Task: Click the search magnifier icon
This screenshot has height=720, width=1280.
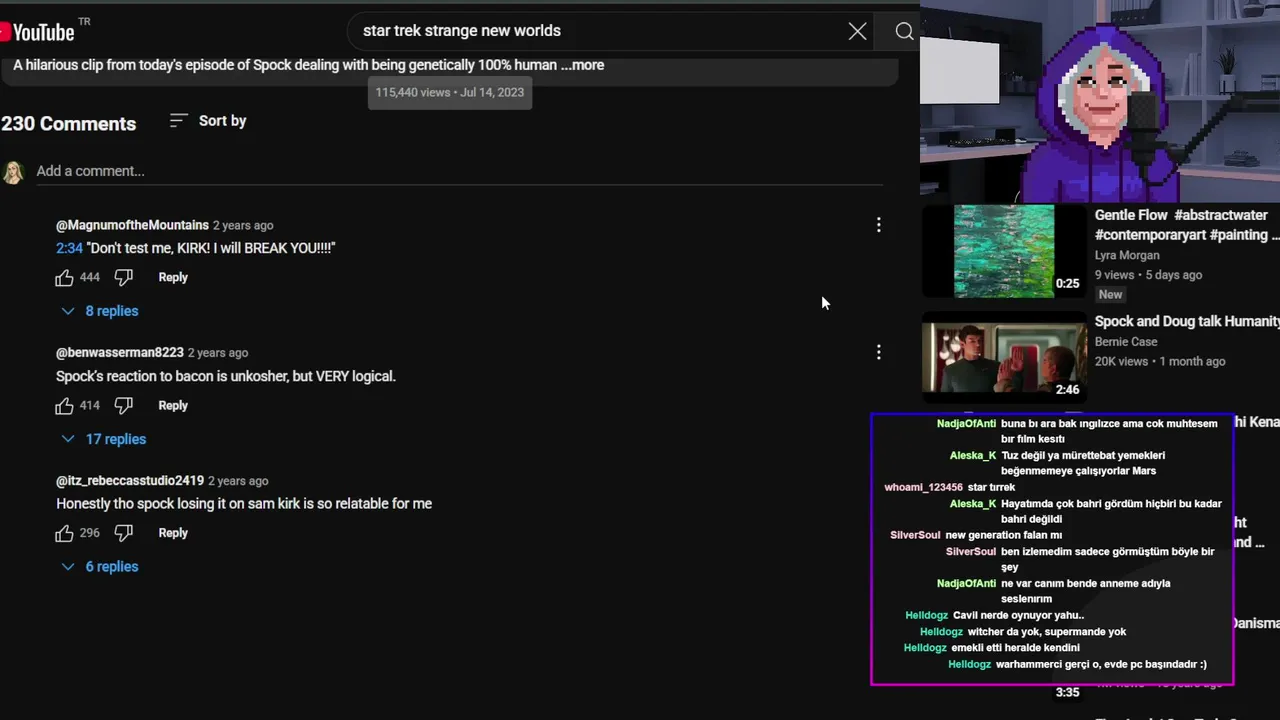Action: pos(904,31)
